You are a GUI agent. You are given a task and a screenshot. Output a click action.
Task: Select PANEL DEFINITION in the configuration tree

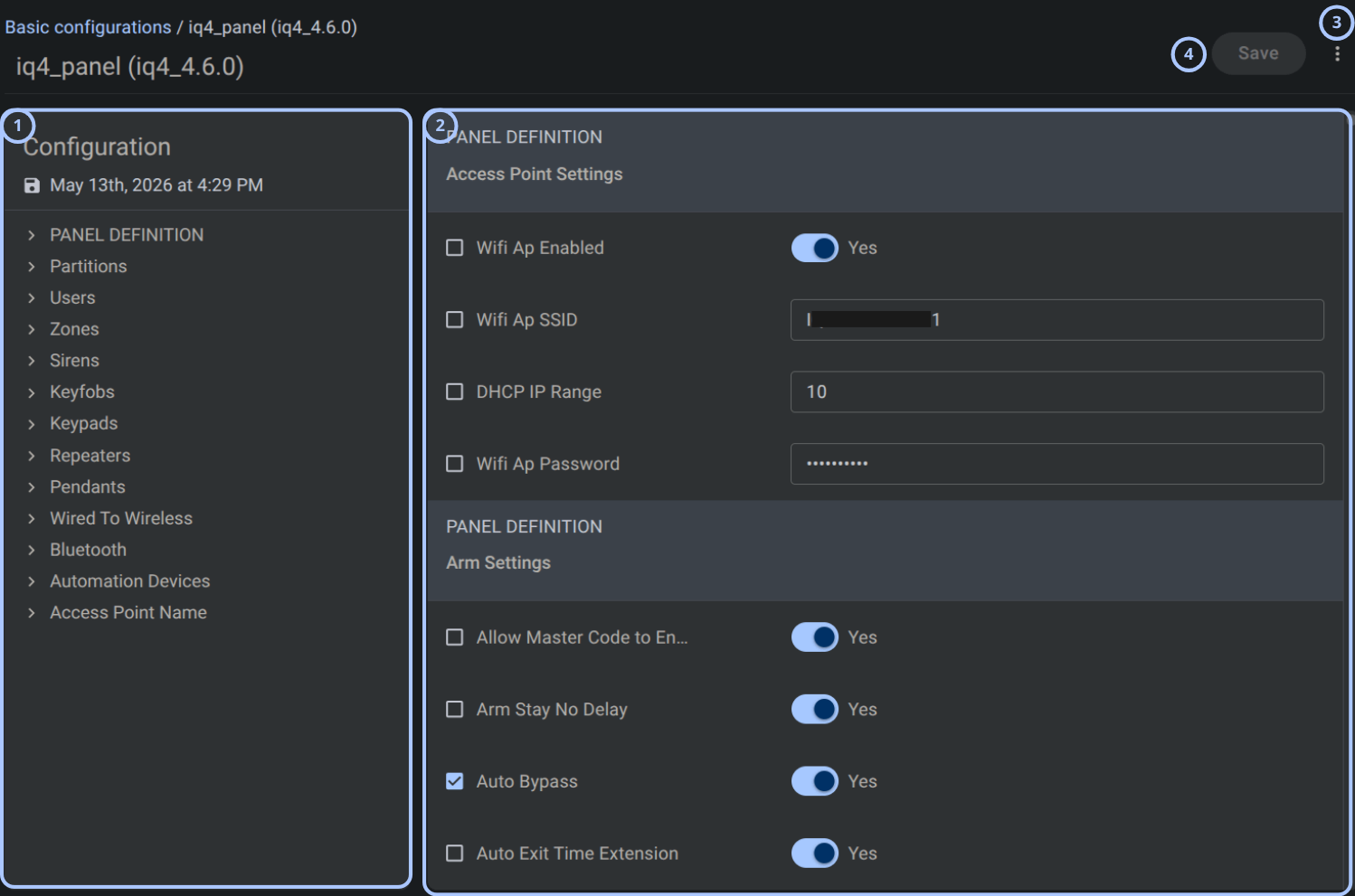tap(127, 235)
